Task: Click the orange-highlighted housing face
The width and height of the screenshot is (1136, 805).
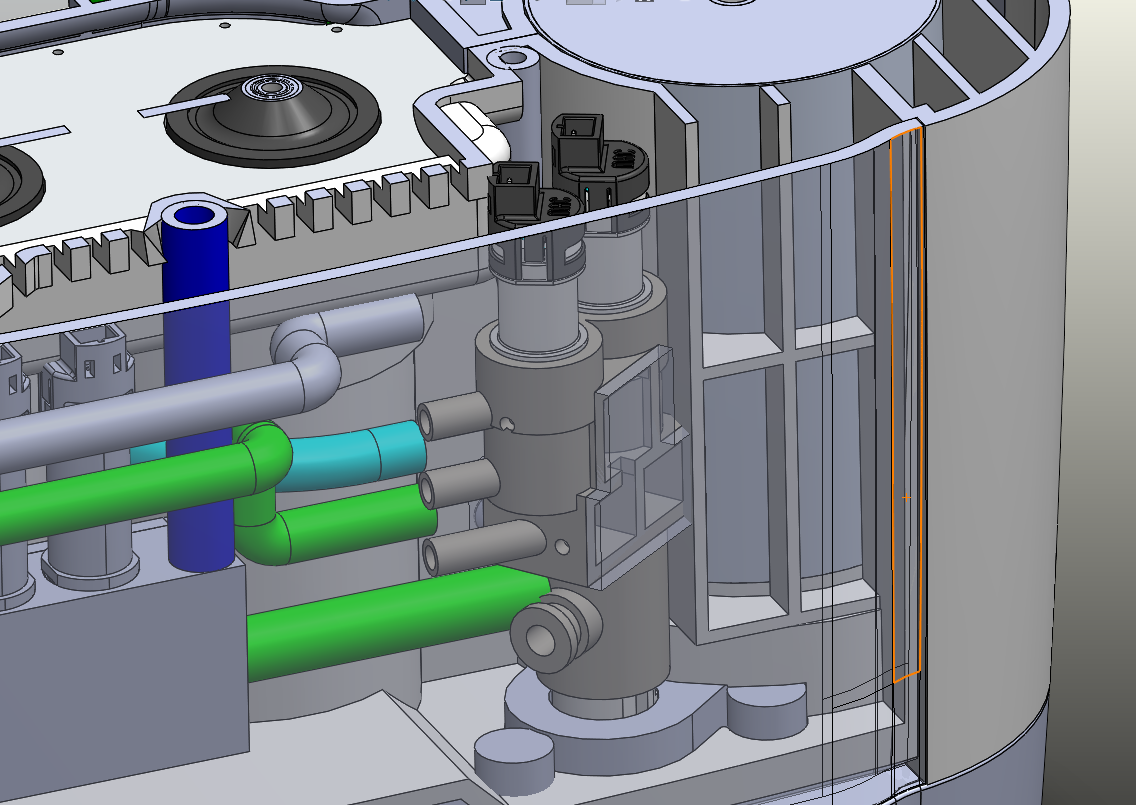Action: point(906,406)
